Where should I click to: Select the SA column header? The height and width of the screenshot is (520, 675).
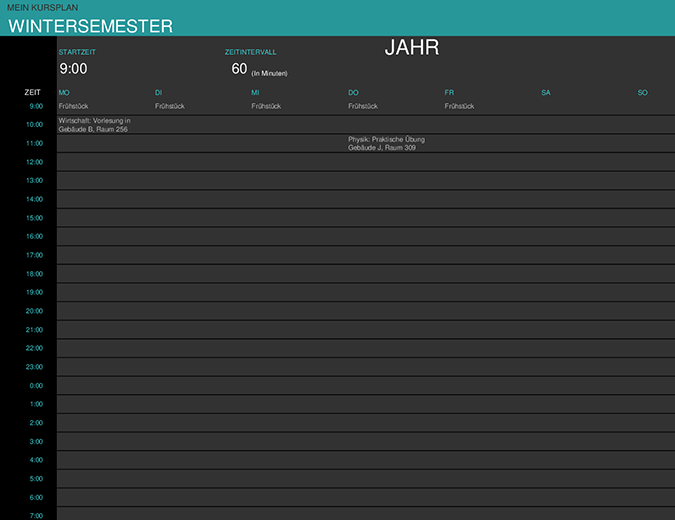click(546, 93)
